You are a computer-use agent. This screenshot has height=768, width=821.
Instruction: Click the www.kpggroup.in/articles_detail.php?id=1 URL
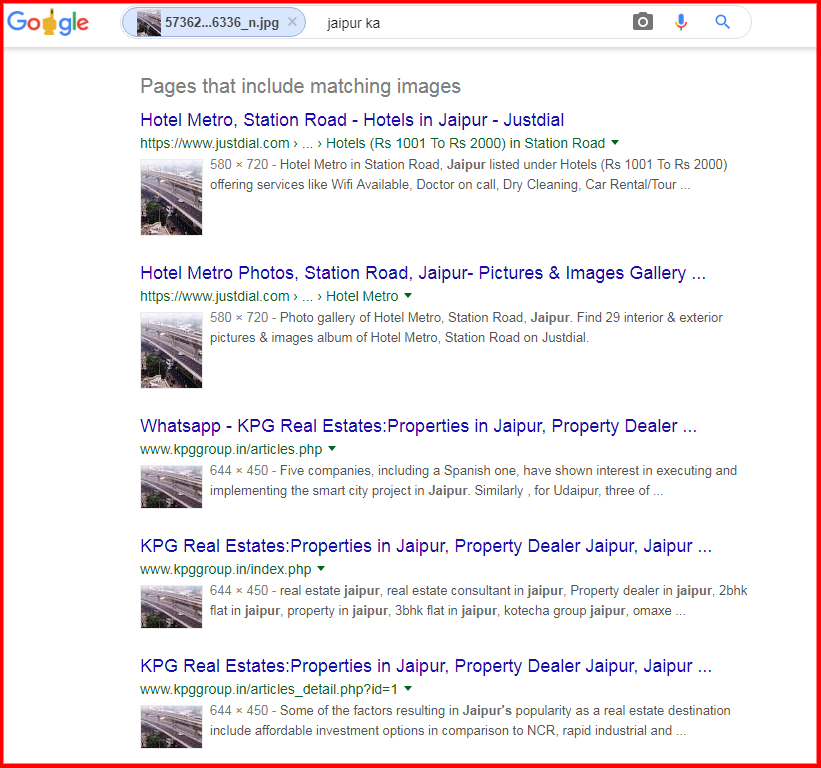point(269,689)
